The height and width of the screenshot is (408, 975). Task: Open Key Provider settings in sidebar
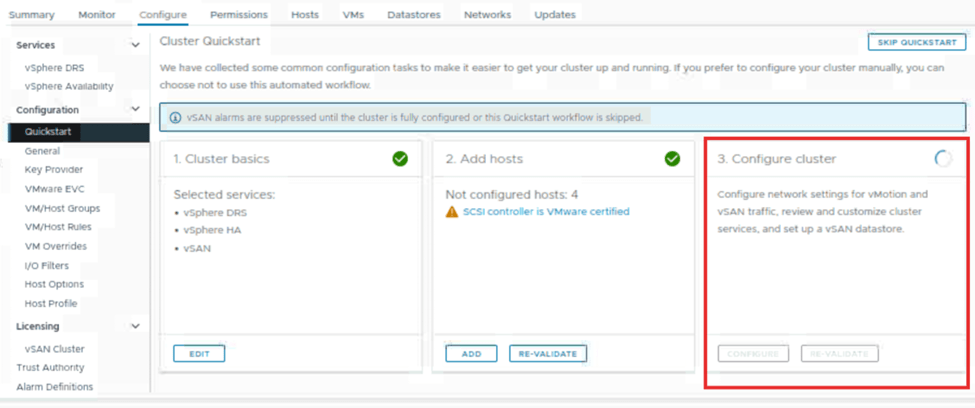pyautogui.click(x=54, y=170)
